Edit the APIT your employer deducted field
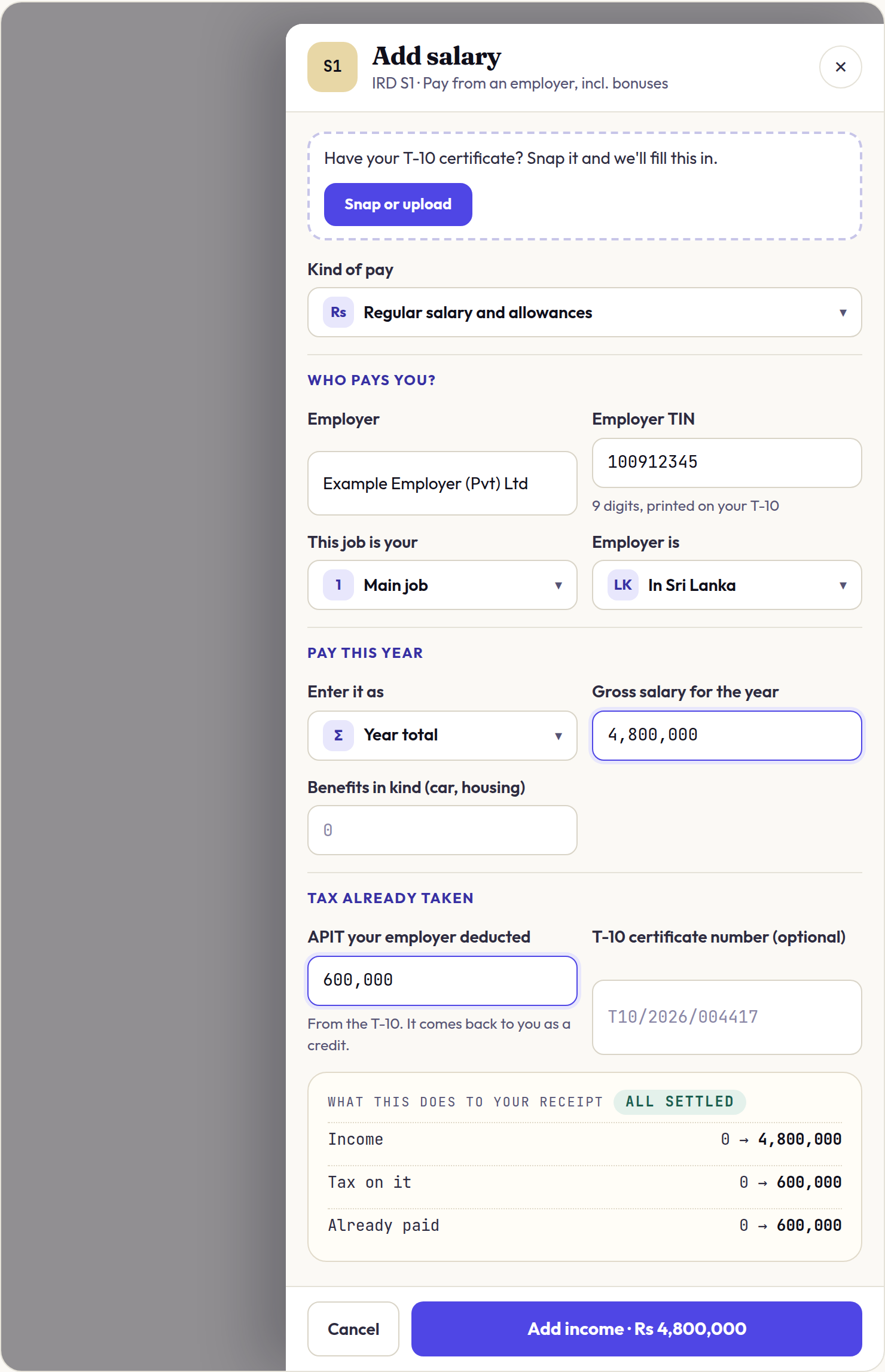Image resolution: width=885 pixels, height=1372 pixels. click(x=443, y=981)
